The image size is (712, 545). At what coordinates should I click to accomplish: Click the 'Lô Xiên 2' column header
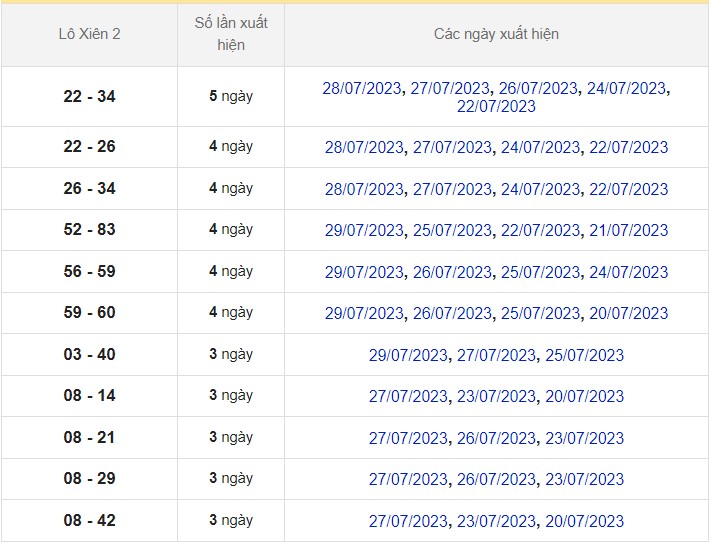click(x=89, y=35)
